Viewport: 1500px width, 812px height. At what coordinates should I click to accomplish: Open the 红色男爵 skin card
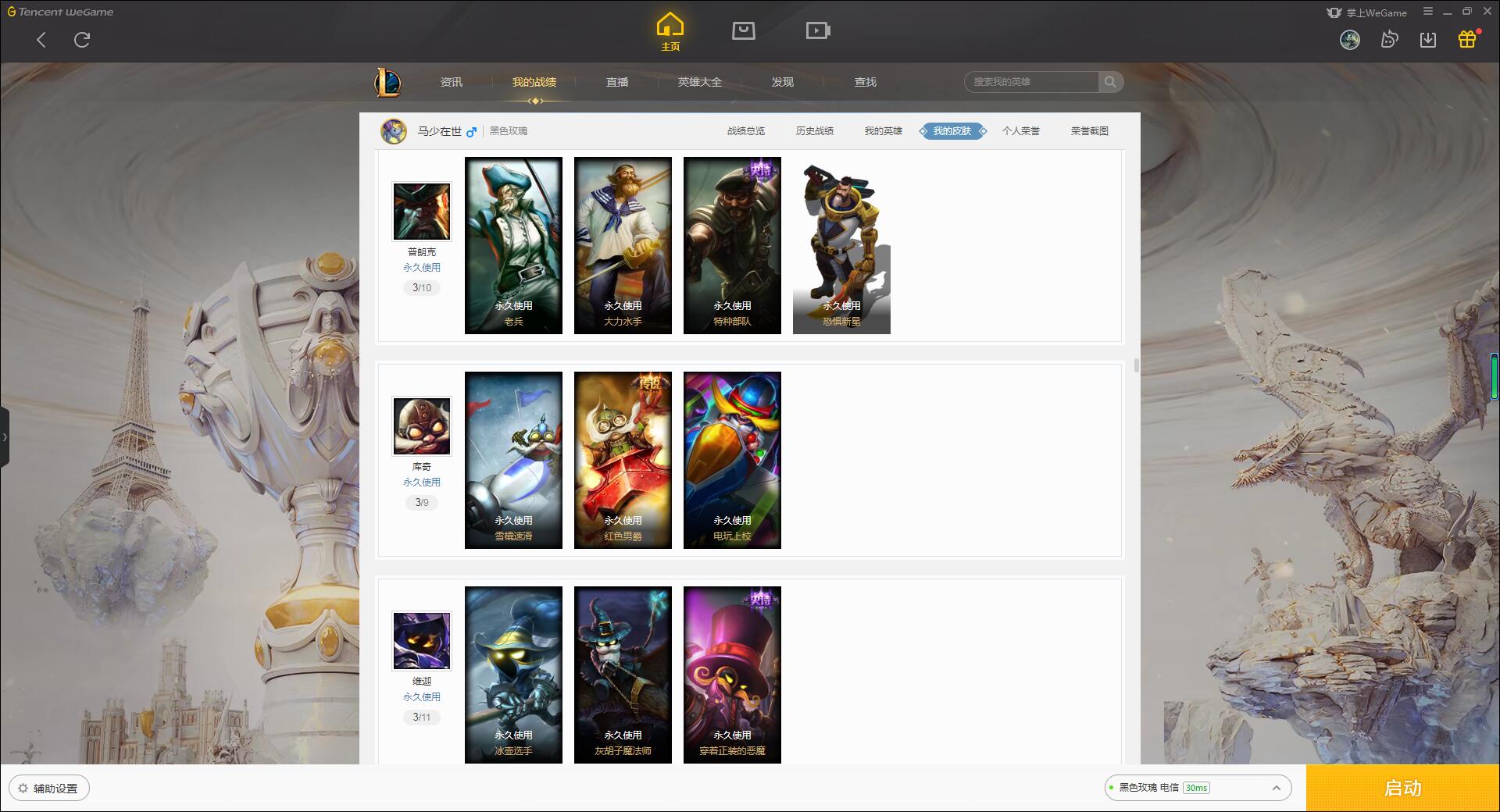click(623, 461)
